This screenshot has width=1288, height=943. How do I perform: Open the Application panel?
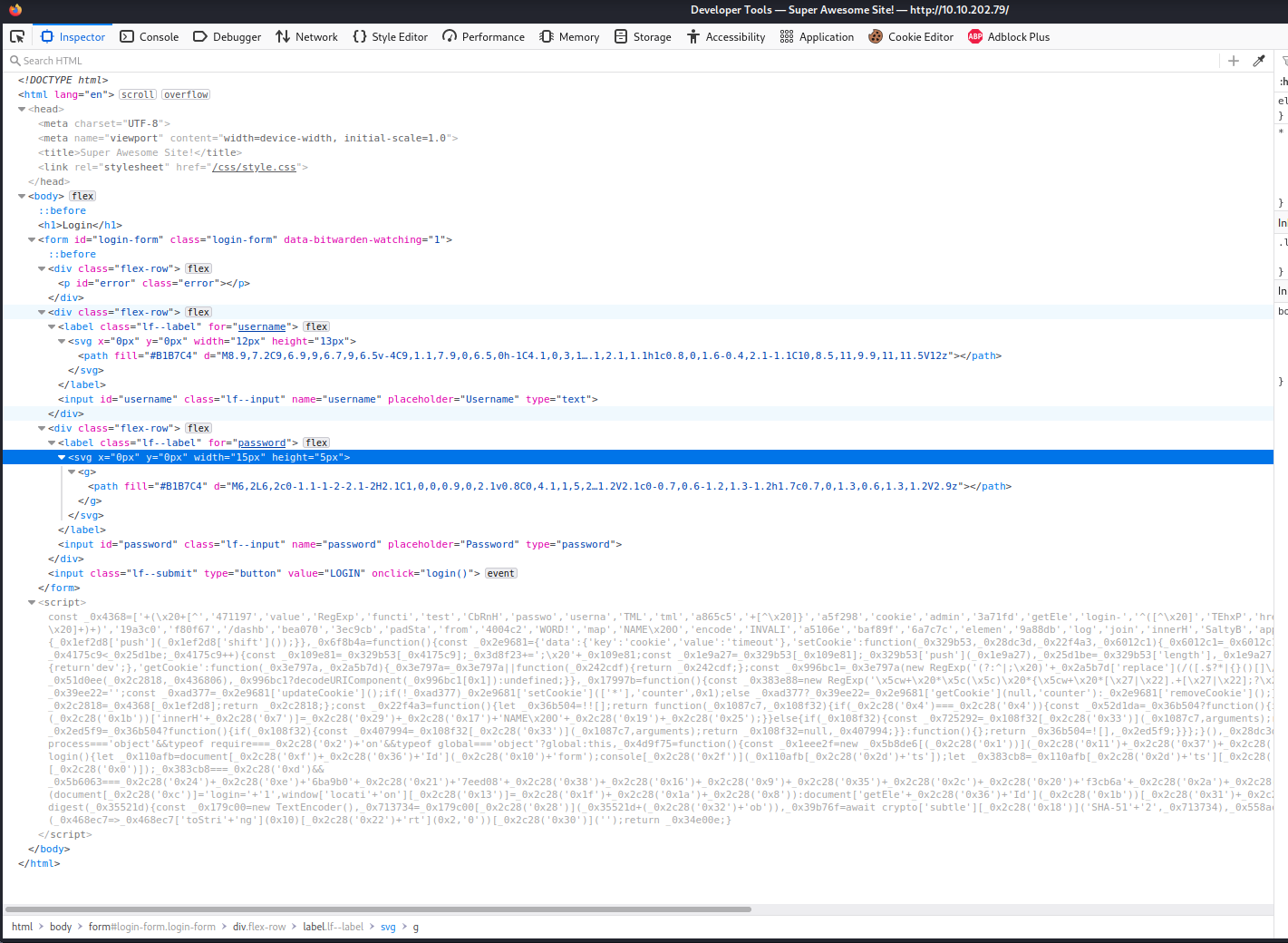[817, 37]
